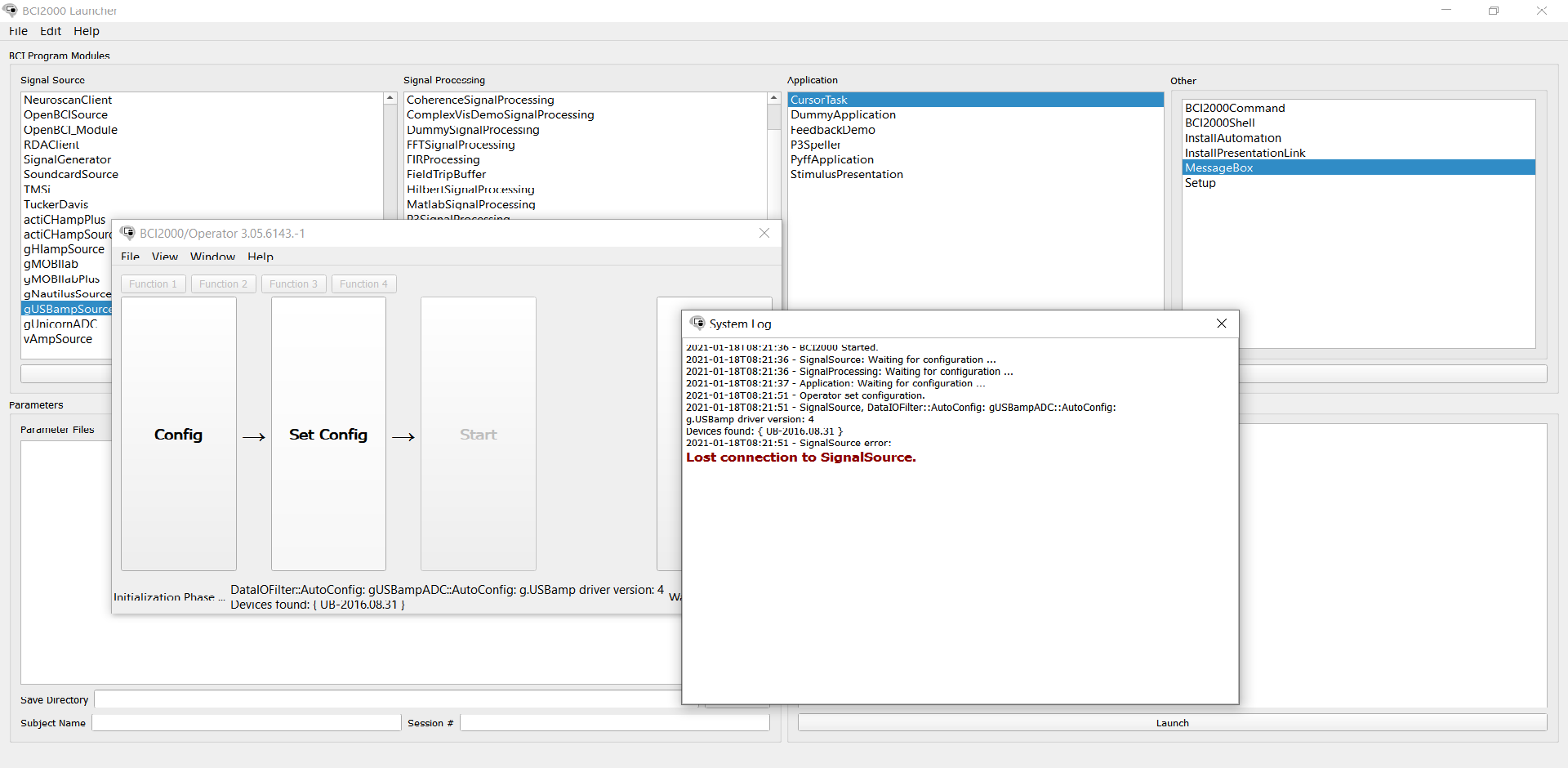
Task: Minimize the BCI2000 Launcher window
Action: point(1446,11)
